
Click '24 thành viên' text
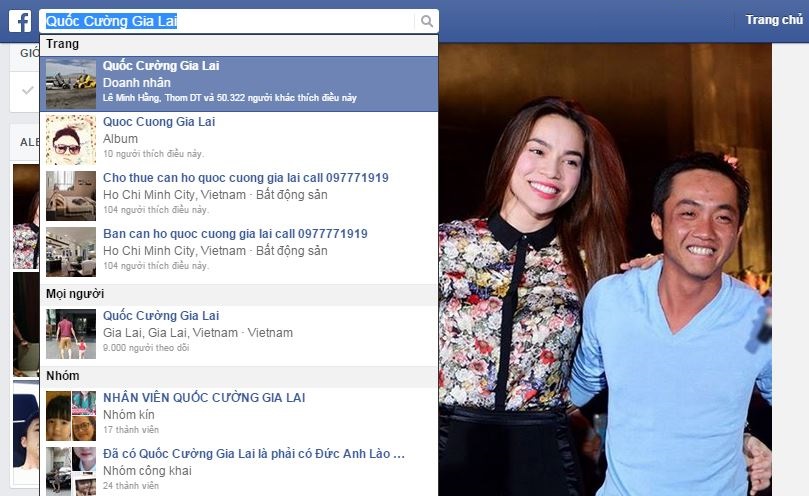131,486
